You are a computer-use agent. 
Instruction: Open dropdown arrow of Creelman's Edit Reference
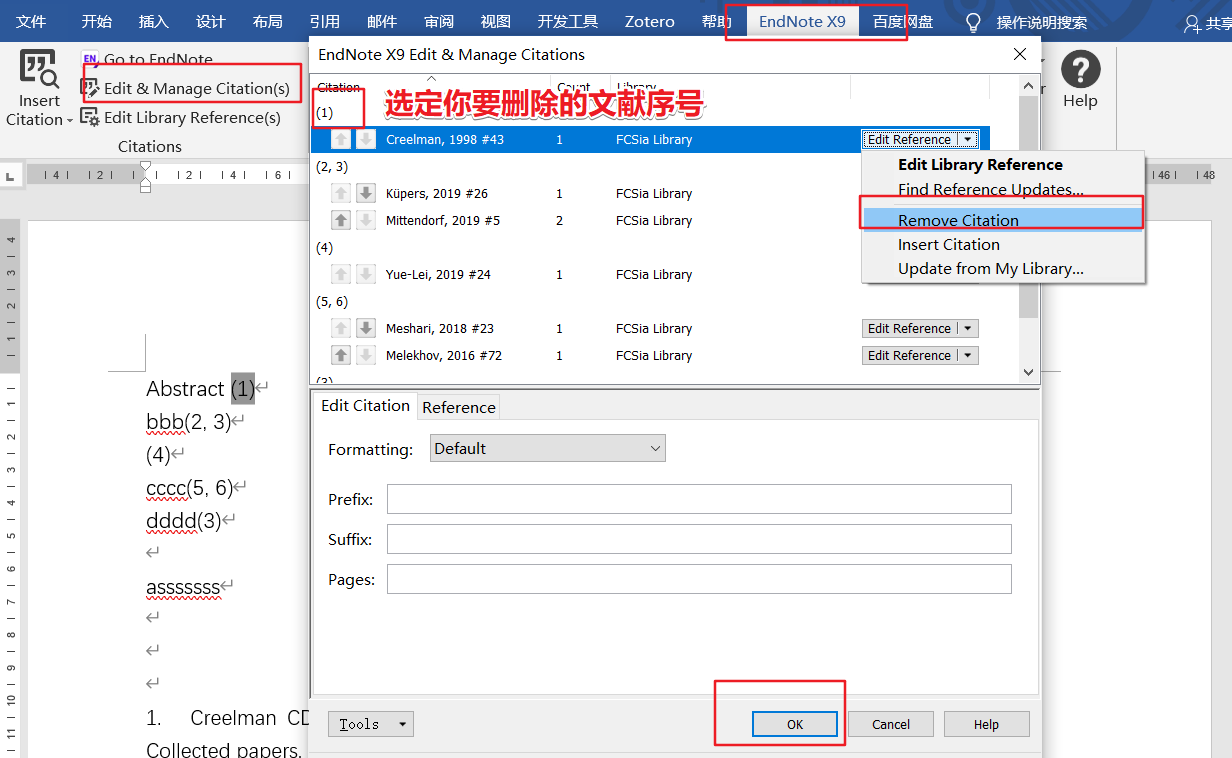click(967, 139)
